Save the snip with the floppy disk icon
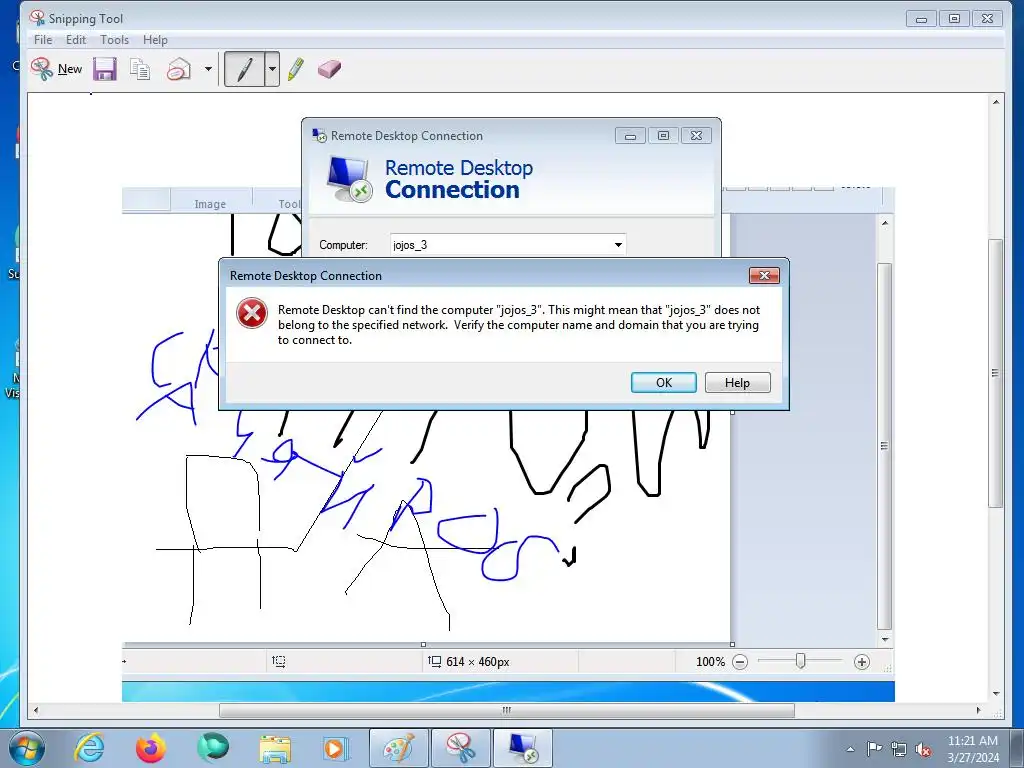Screen dimensions: 1024x768 104,69
